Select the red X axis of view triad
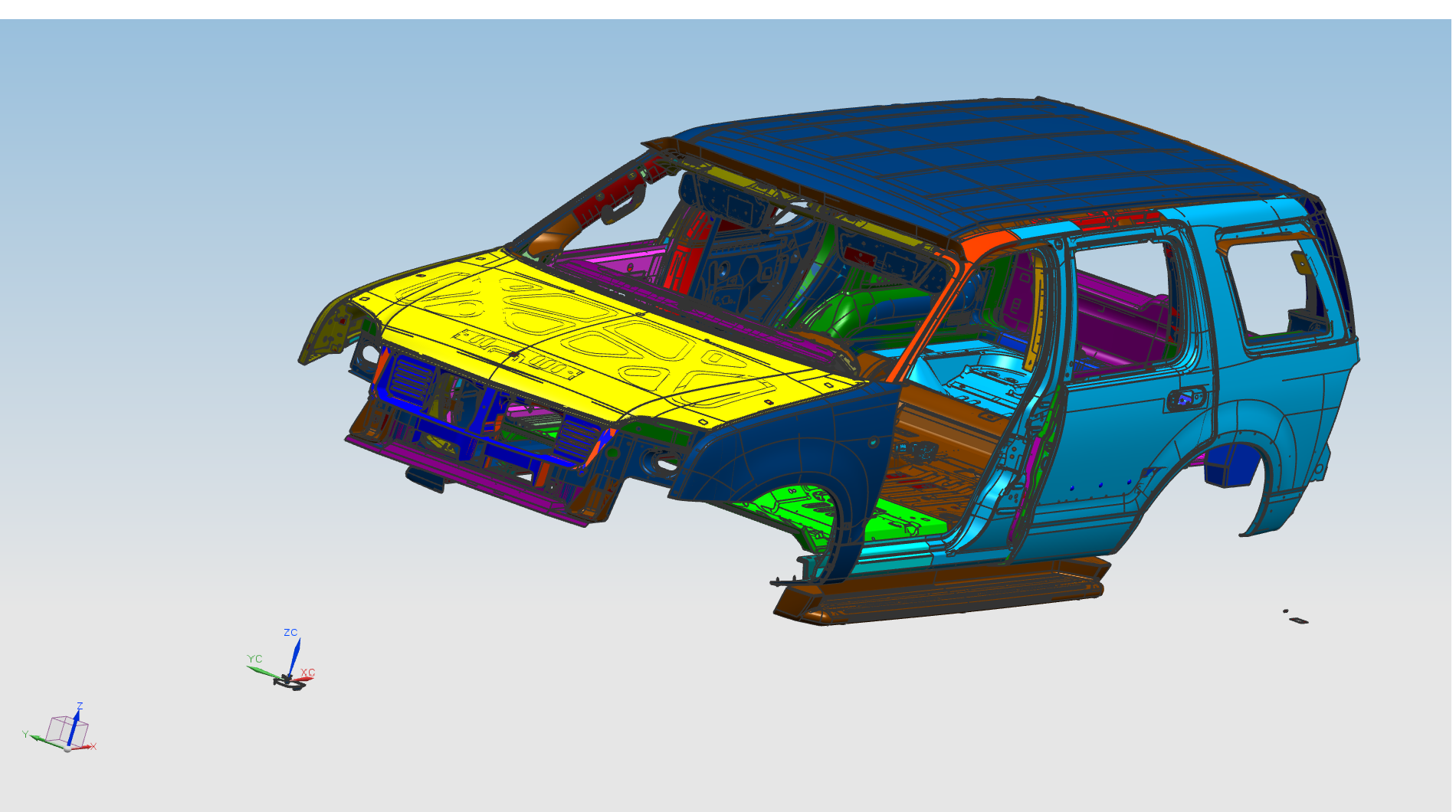Viewport: 1456px width, 812px height. [84, 746]
